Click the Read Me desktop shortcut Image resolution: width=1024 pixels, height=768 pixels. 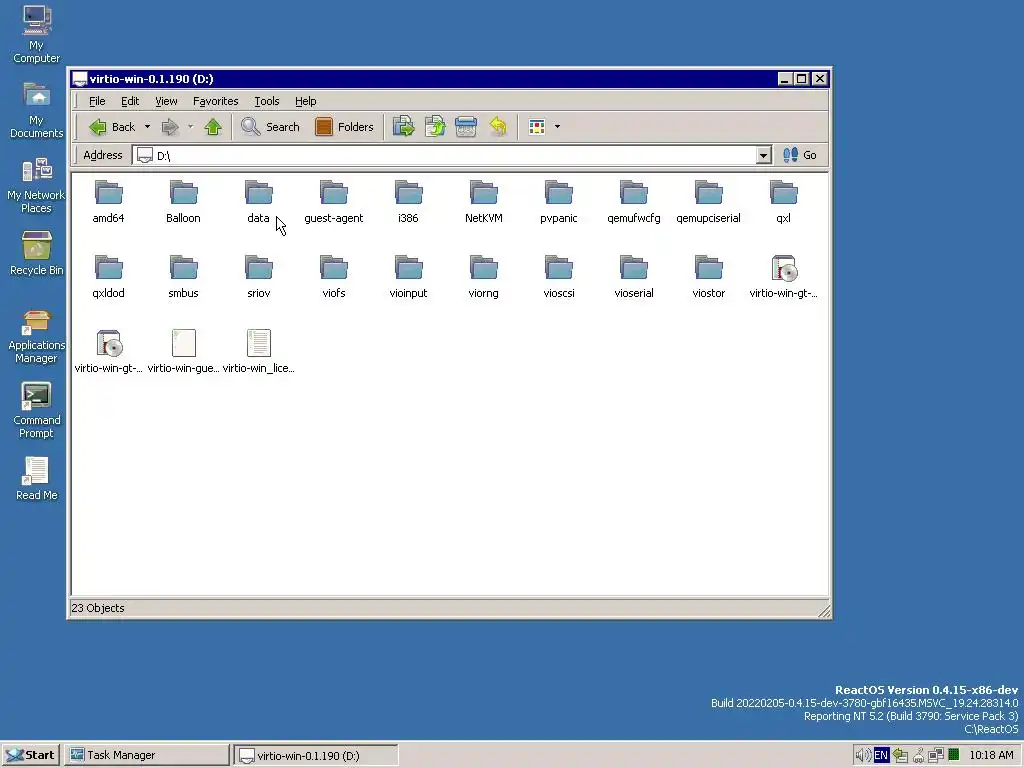37,479
